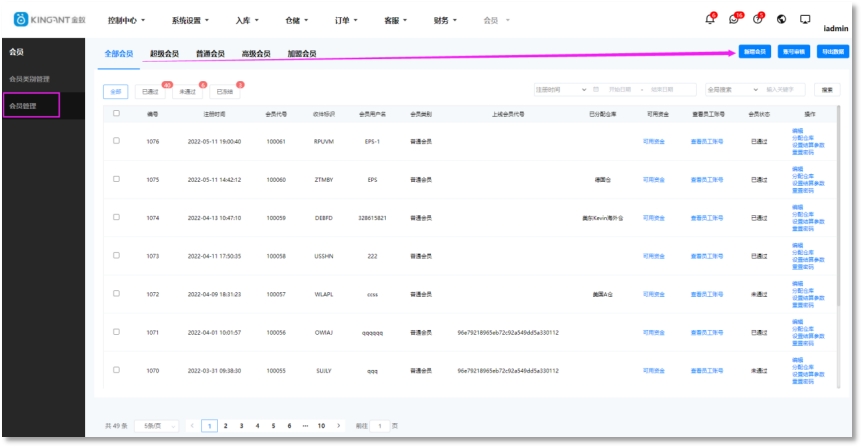Click the KINGANT logo icon
This screenshot has width=862, height=447.
[x=21, y=20]
